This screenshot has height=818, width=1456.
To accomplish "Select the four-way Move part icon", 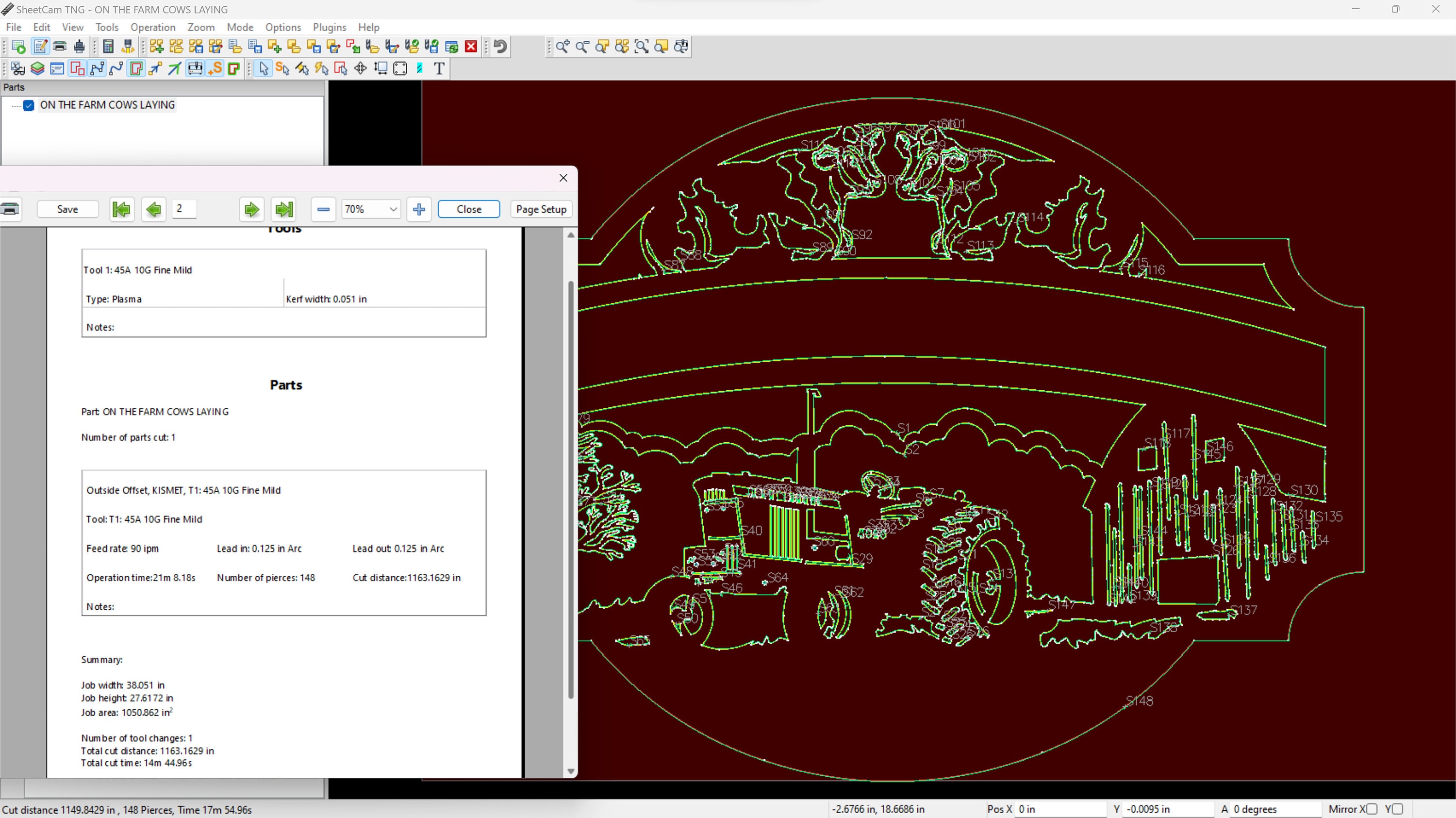I will [361, 68].
